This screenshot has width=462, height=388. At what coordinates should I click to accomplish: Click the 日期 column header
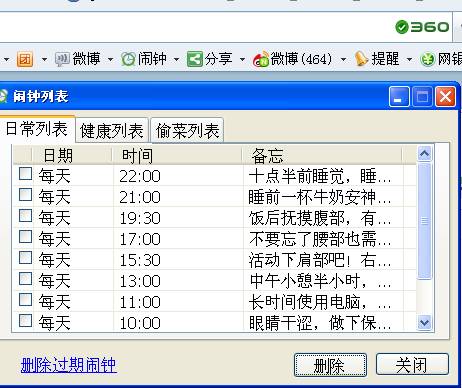pyautogui.click(x=72, y=155)
